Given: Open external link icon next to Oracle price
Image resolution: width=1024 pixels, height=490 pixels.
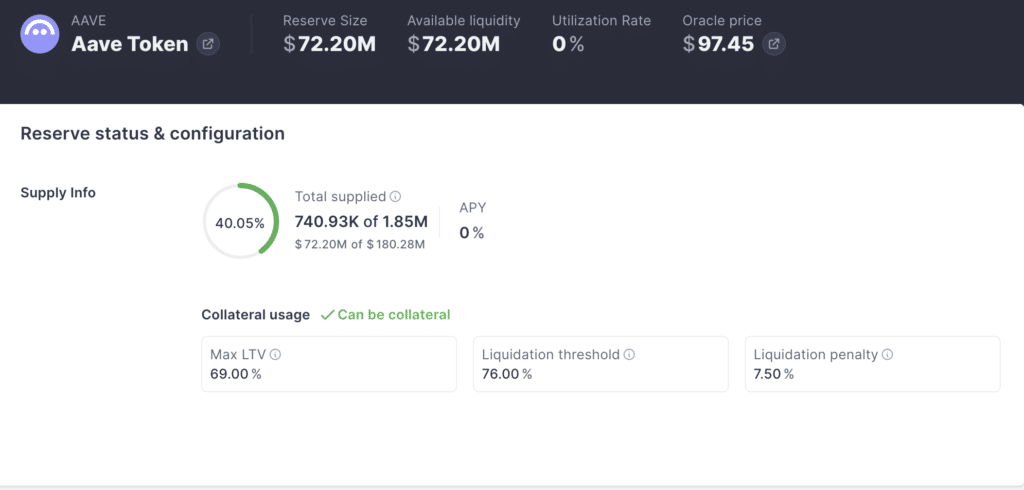Looking at the screenshot, I should coord(774,44).
